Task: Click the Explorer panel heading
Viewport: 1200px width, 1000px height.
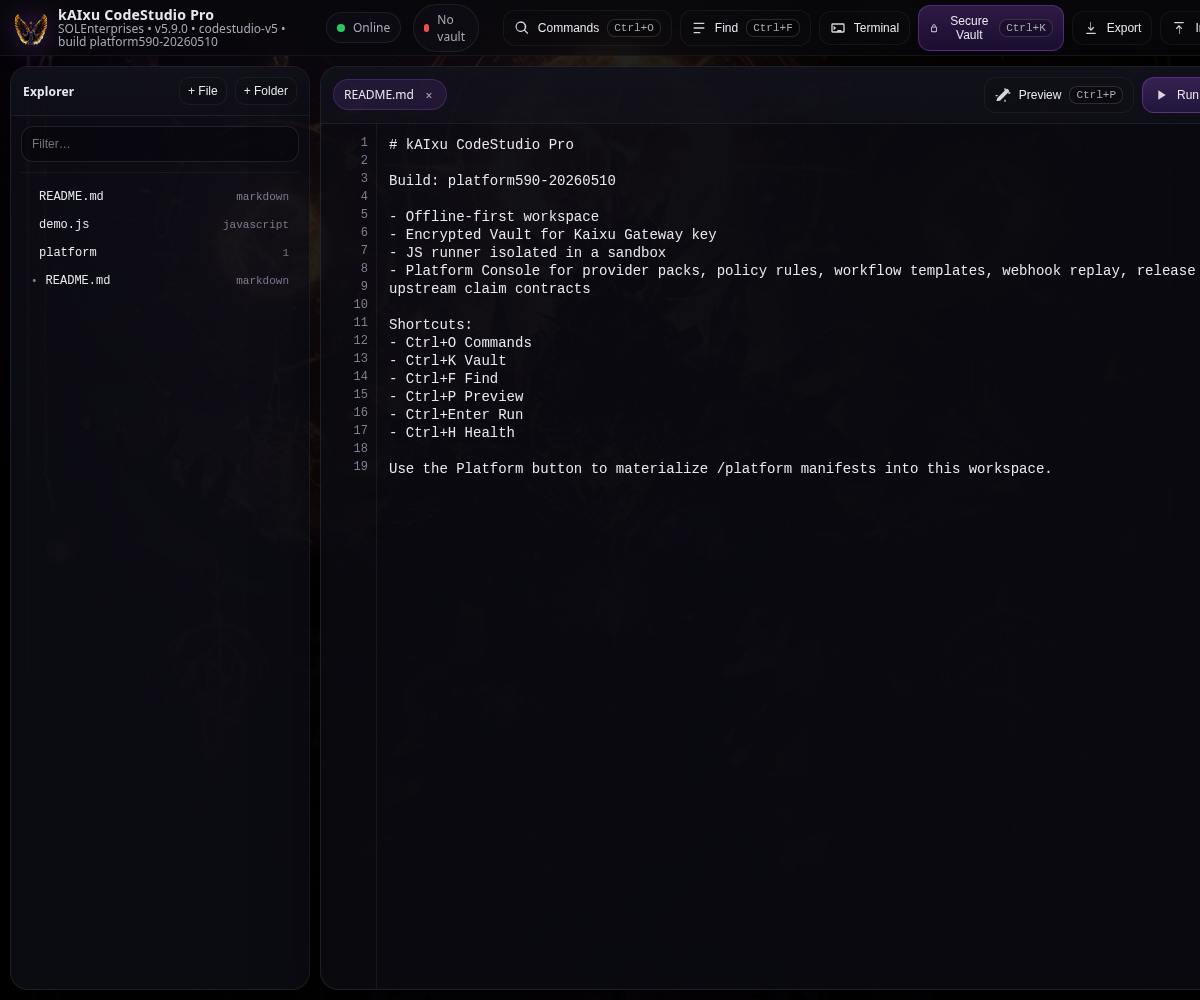Action: click(49, 91)
